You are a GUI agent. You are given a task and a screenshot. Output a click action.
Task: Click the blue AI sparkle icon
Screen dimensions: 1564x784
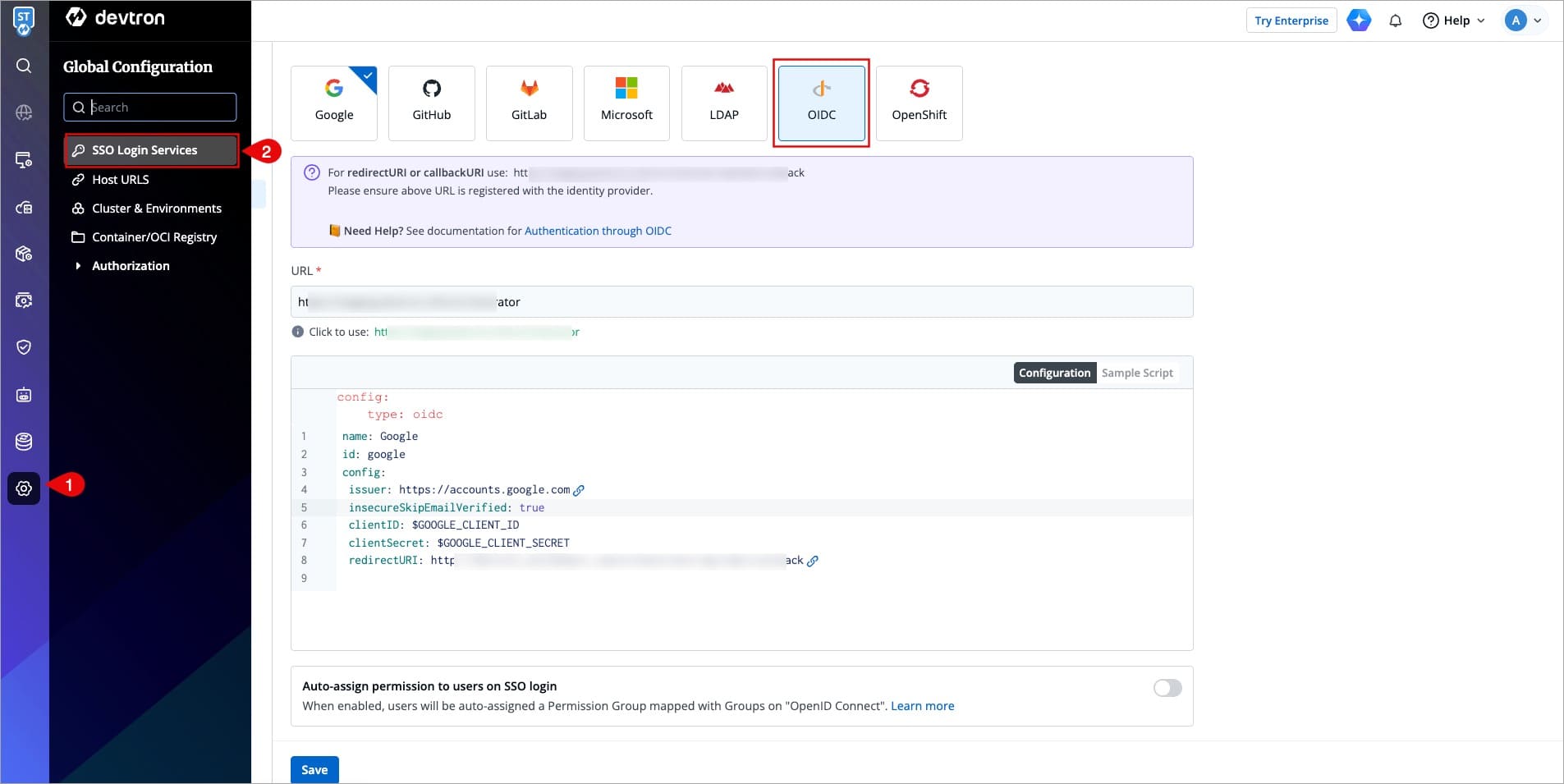[x=1359, y=21]
